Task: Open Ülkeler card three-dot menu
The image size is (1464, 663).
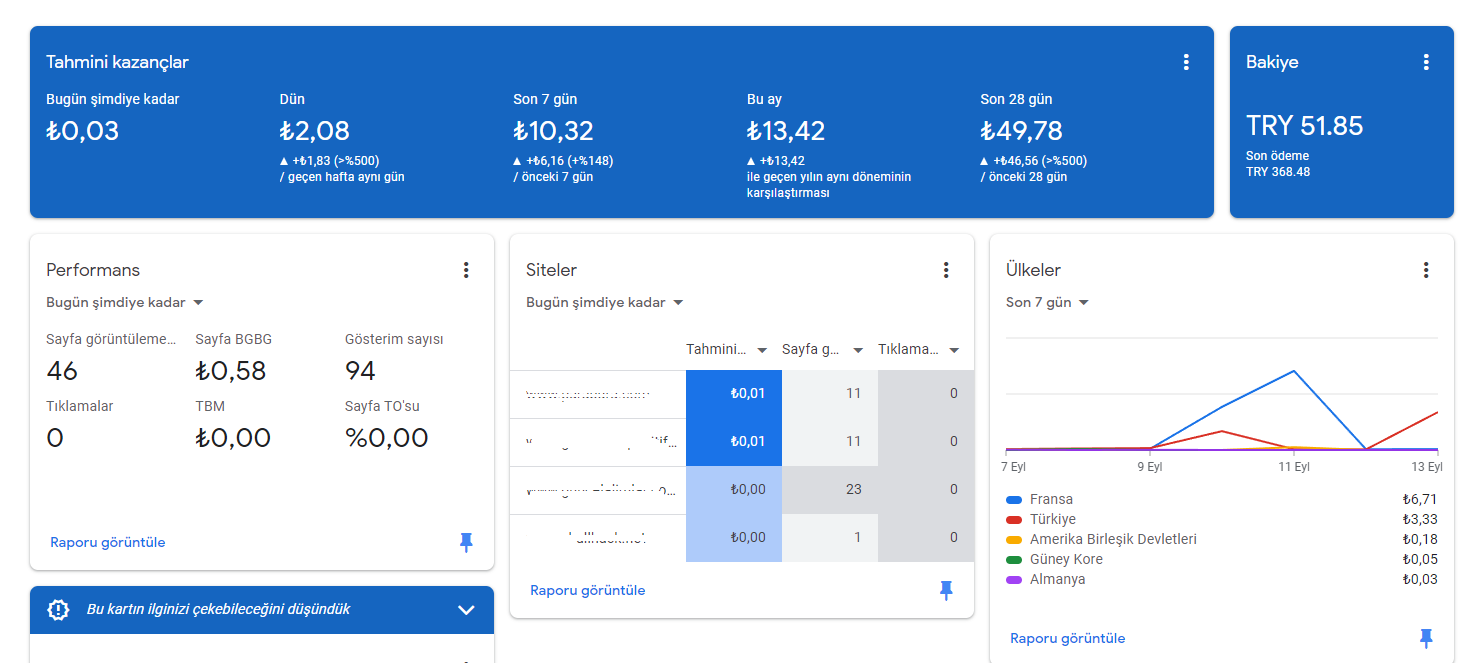Action: [1426, 270]
